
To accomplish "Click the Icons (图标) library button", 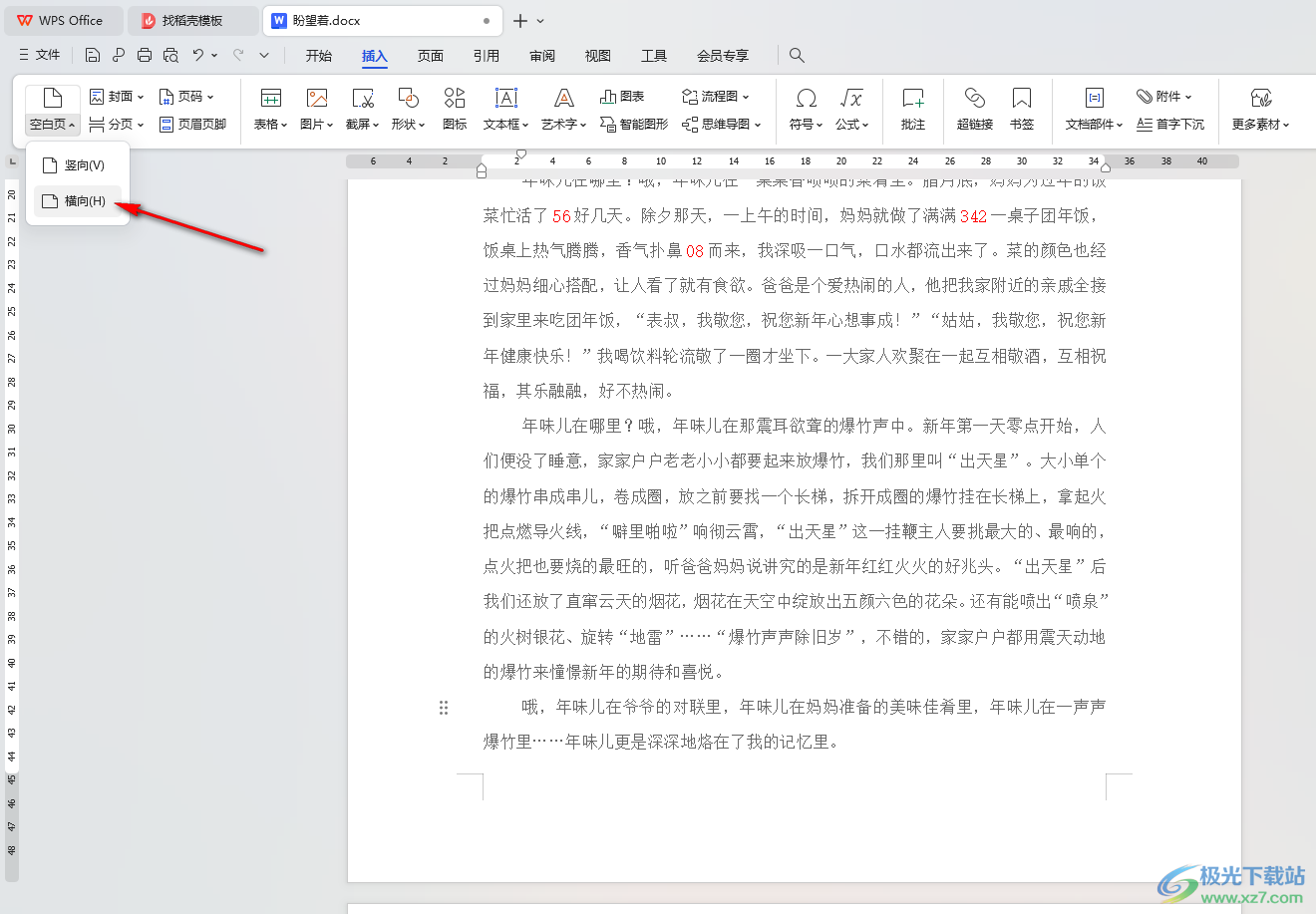I will tap(455, 108).
